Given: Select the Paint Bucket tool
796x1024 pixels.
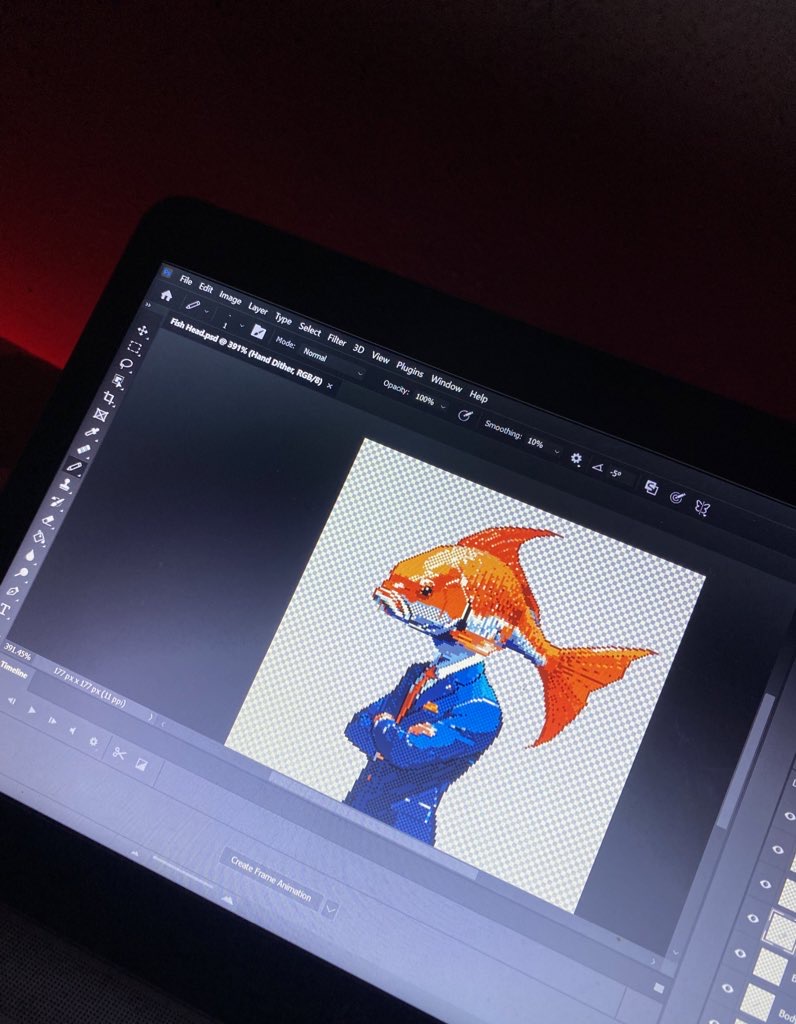Looking at the screenshot, I should (x=39, y=538).
